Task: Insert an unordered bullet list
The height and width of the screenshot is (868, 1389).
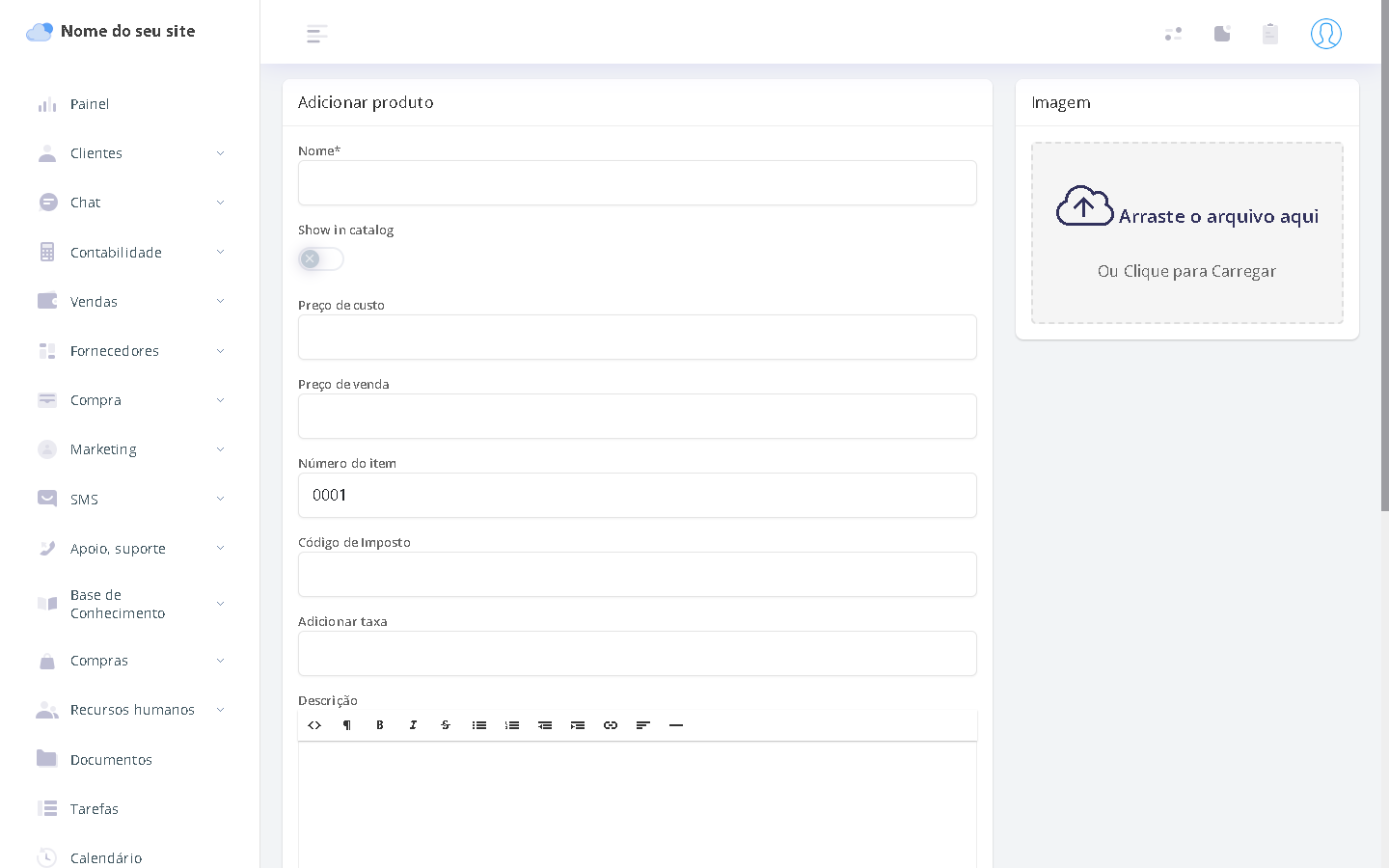Action: (x=478, y=725)
